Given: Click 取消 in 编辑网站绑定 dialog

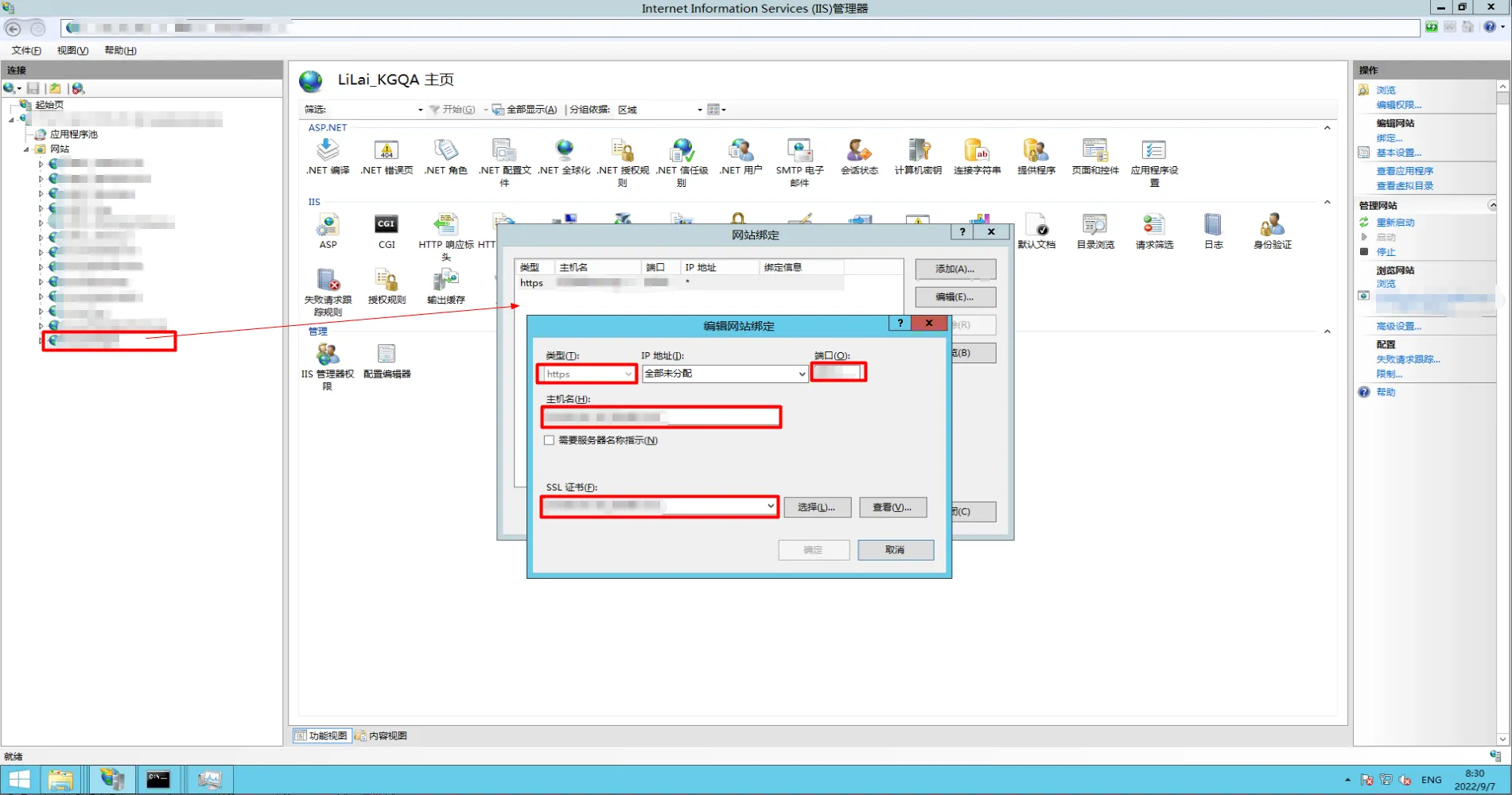Looking at the screenshot, I should coord(896,550).
